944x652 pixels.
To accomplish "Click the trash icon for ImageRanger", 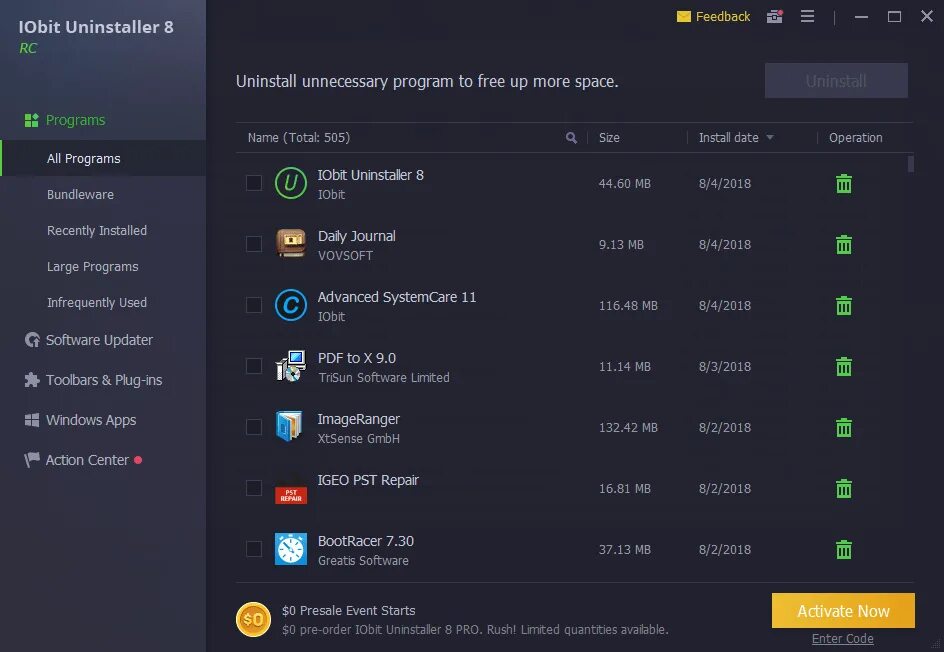I will [843, 427].
